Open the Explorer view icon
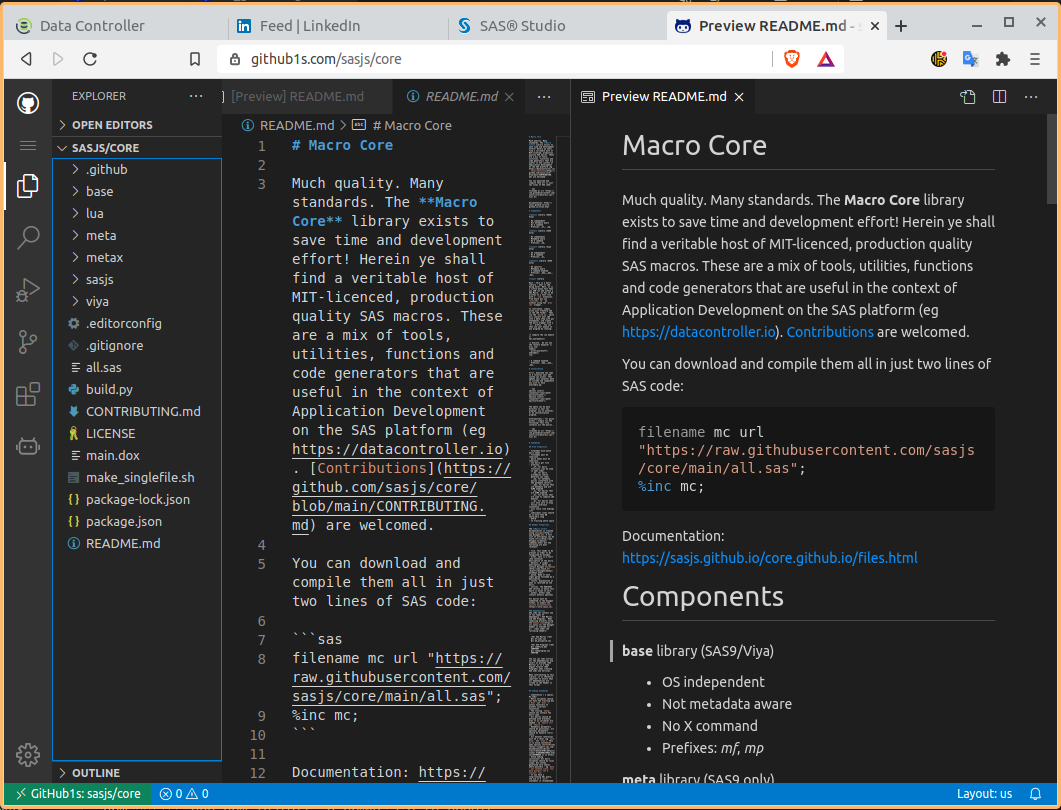Viewport: 1061px width, 810px height. (28, 186)
